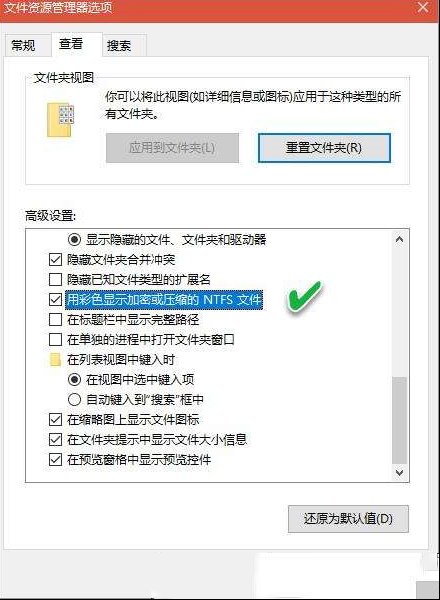
Task: Check 在单独的进程中打开文件夹窗口
Action: (x=55, y=339)
